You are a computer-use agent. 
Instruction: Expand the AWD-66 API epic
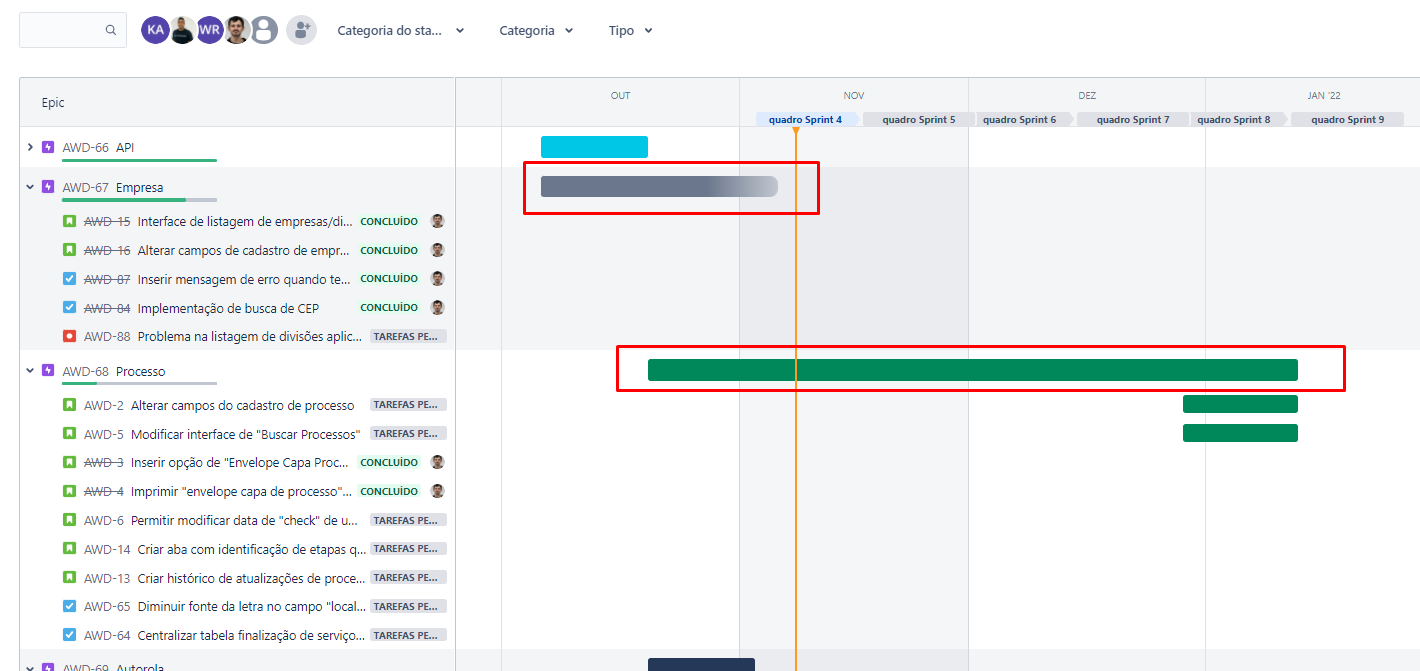[30, 147]
